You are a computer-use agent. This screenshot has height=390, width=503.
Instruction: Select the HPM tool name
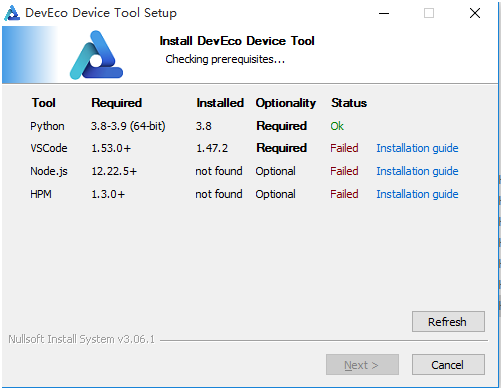(41, 194)
